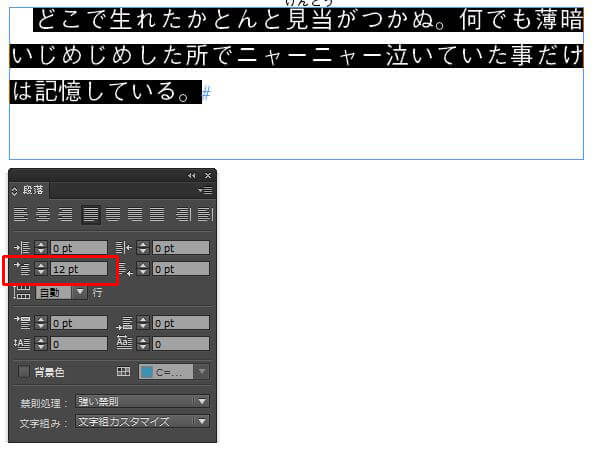Select the Justify All Lines icon

tap(157, 214)
